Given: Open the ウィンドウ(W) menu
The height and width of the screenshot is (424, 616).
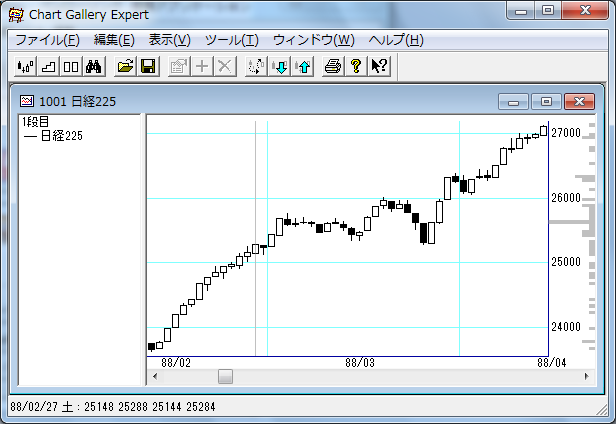Looking at the screenshot, I should [314, 40].
